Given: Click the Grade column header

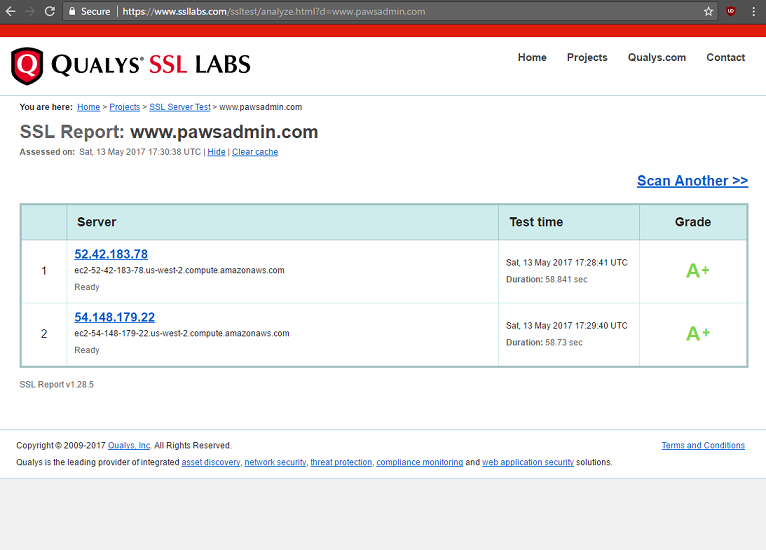Looking at the screenshot, I should pos(693,222).
